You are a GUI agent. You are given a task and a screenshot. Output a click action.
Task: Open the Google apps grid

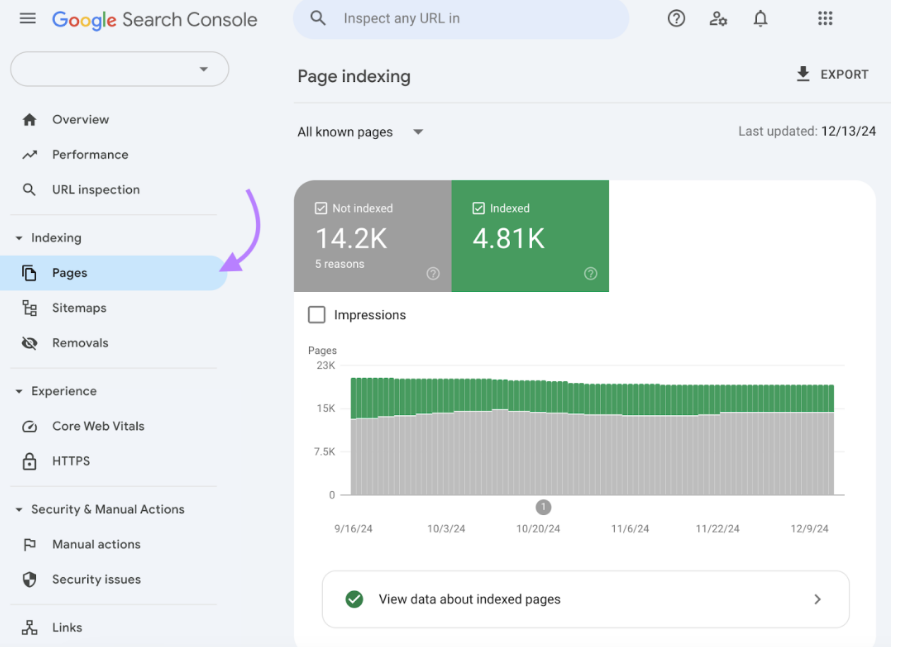[x=825, y=19]
